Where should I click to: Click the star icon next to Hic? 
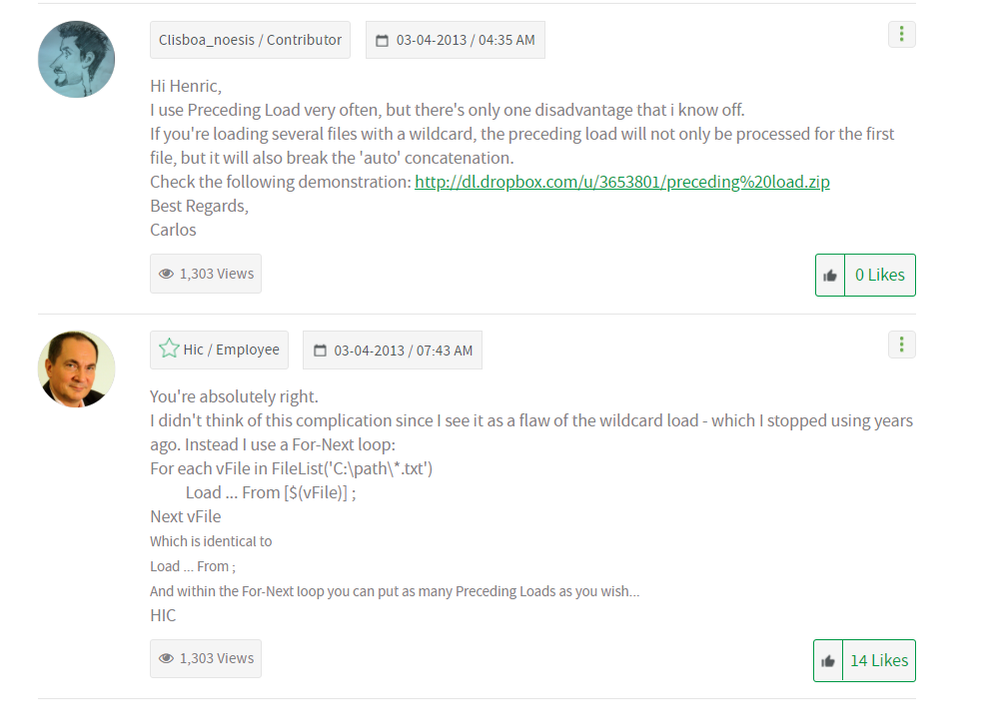[x=169, y=350]
